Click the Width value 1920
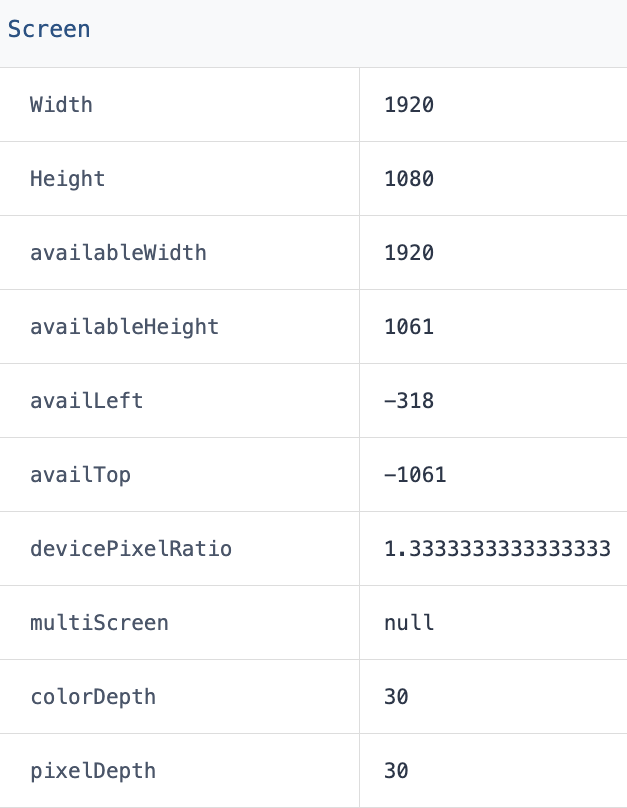The height and width of the screenshot is (808, 627). pos(409,105)
